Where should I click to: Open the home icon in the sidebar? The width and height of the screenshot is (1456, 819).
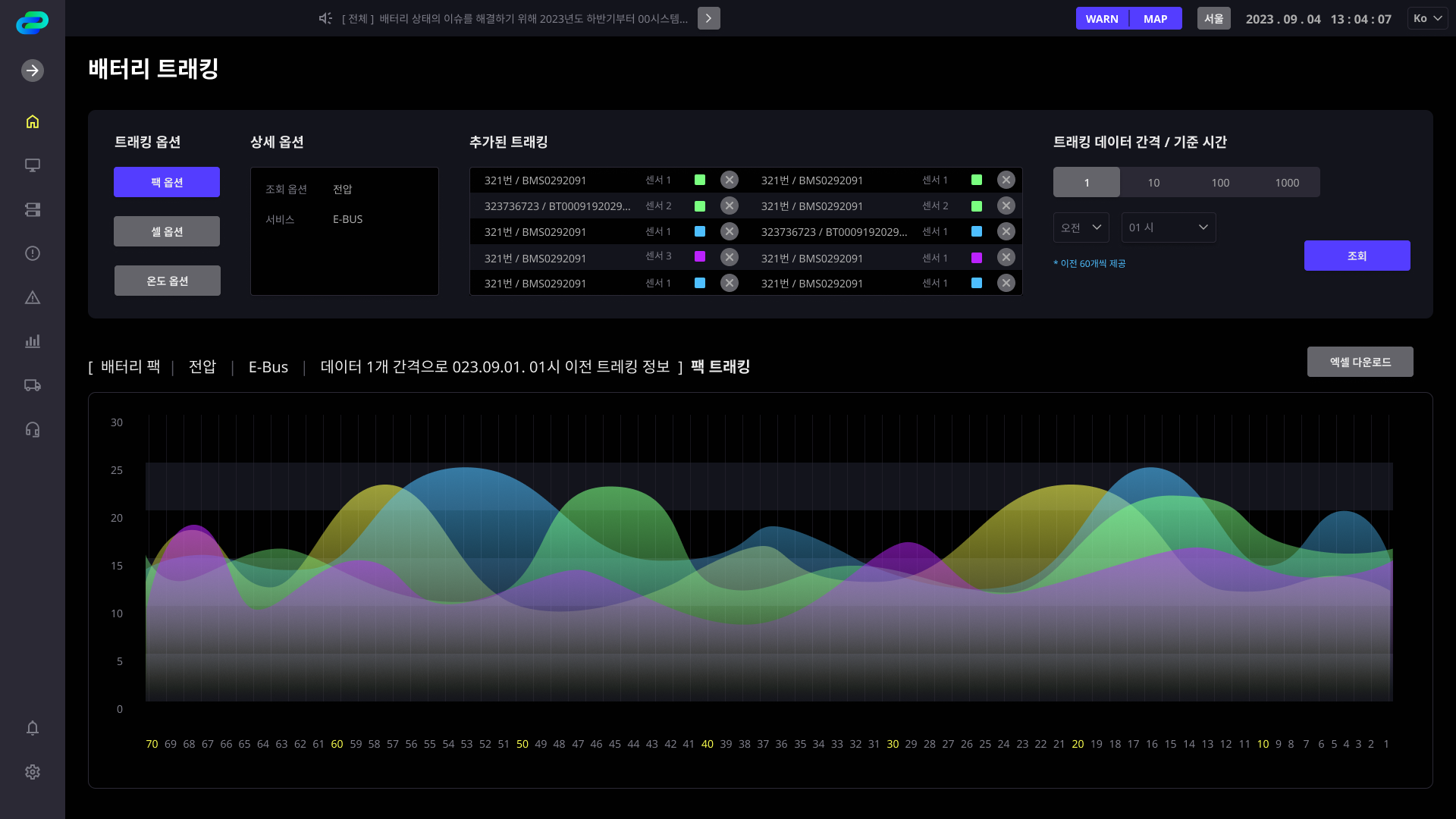[33, 121]
